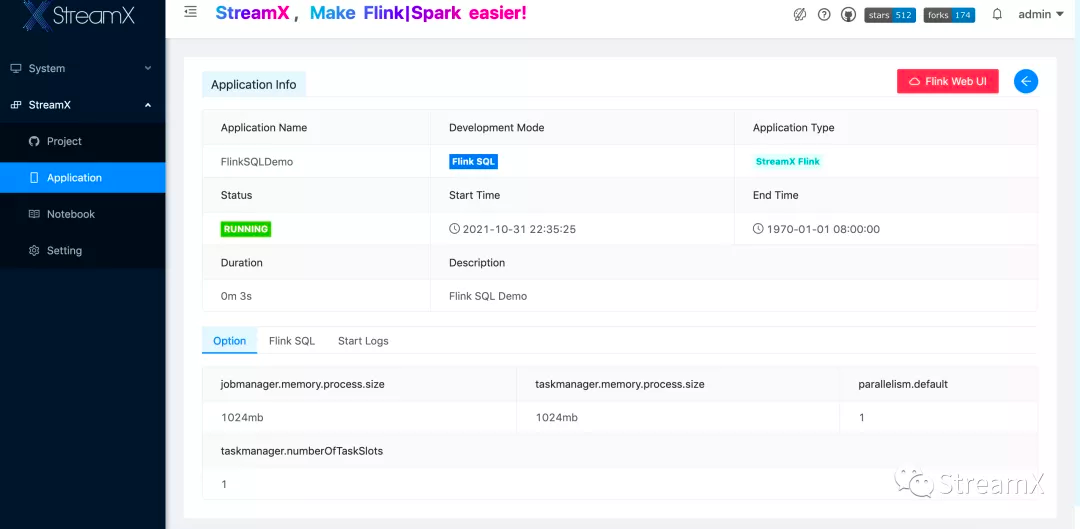Collapse the sidebar with the menu fold icon

(x=190, y=12)
